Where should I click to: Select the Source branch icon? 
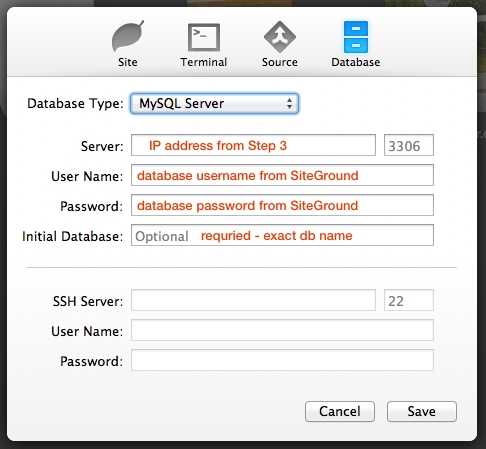280,37
